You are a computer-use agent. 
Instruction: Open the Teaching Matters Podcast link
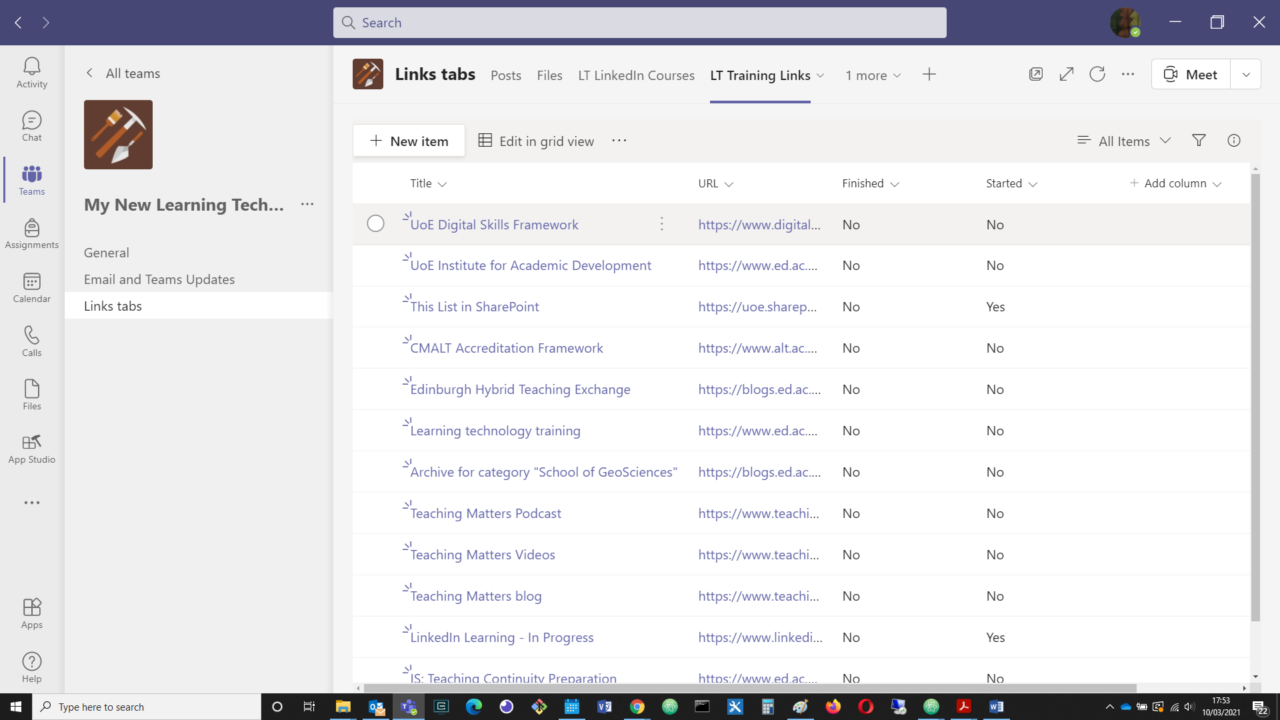pos(485,513)
